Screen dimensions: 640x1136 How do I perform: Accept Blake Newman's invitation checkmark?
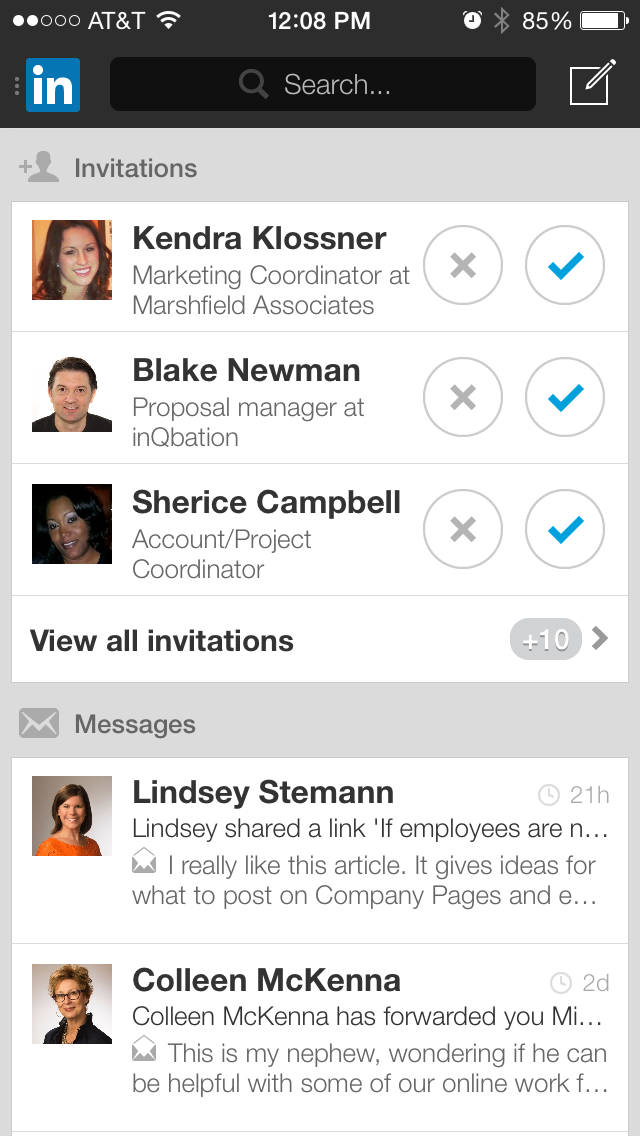[565, 397]
